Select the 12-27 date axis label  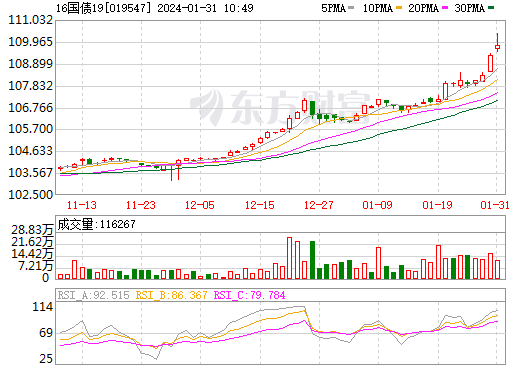[x=319, y=205]
